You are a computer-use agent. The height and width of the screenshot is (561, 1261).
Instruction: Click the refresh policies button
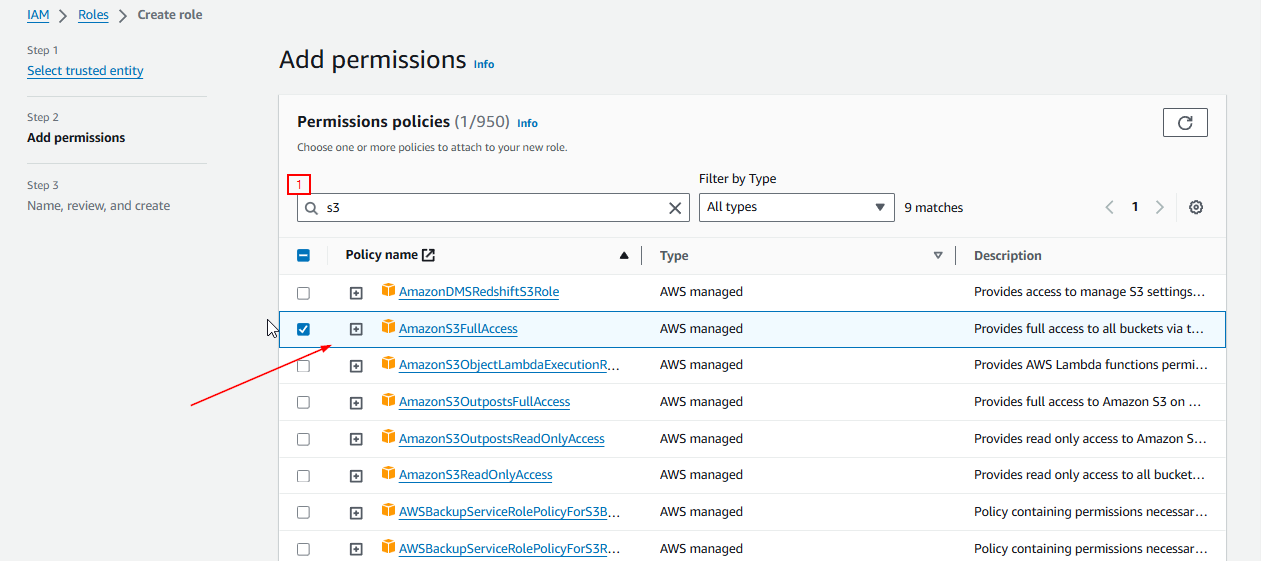coord(1185,122)
